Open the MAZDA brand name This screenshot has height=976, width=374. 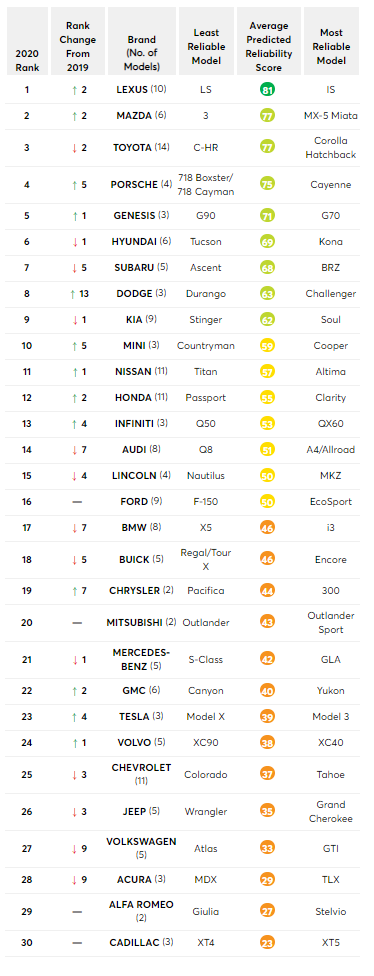133,116
